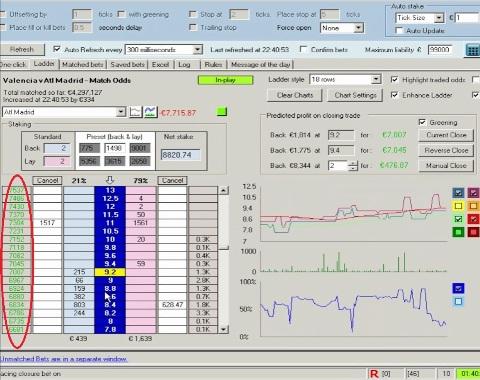Toggle the light blue percentage chart box

[x=458, y=301]
